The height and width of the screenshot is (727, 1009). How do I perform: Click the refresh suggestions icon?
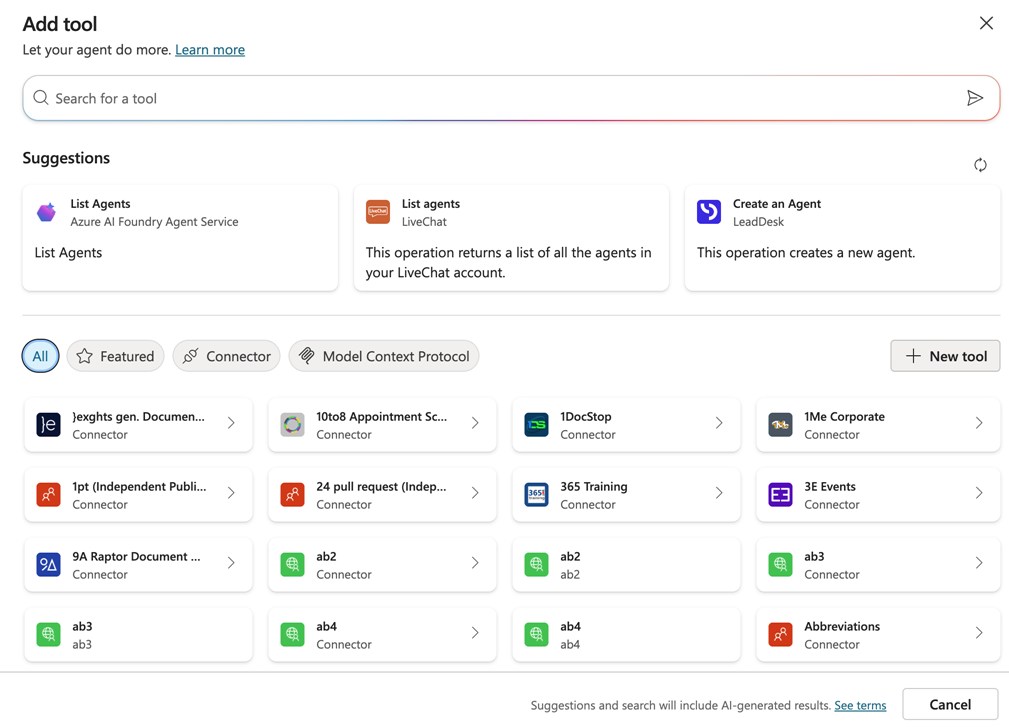[x=980, y=165]
